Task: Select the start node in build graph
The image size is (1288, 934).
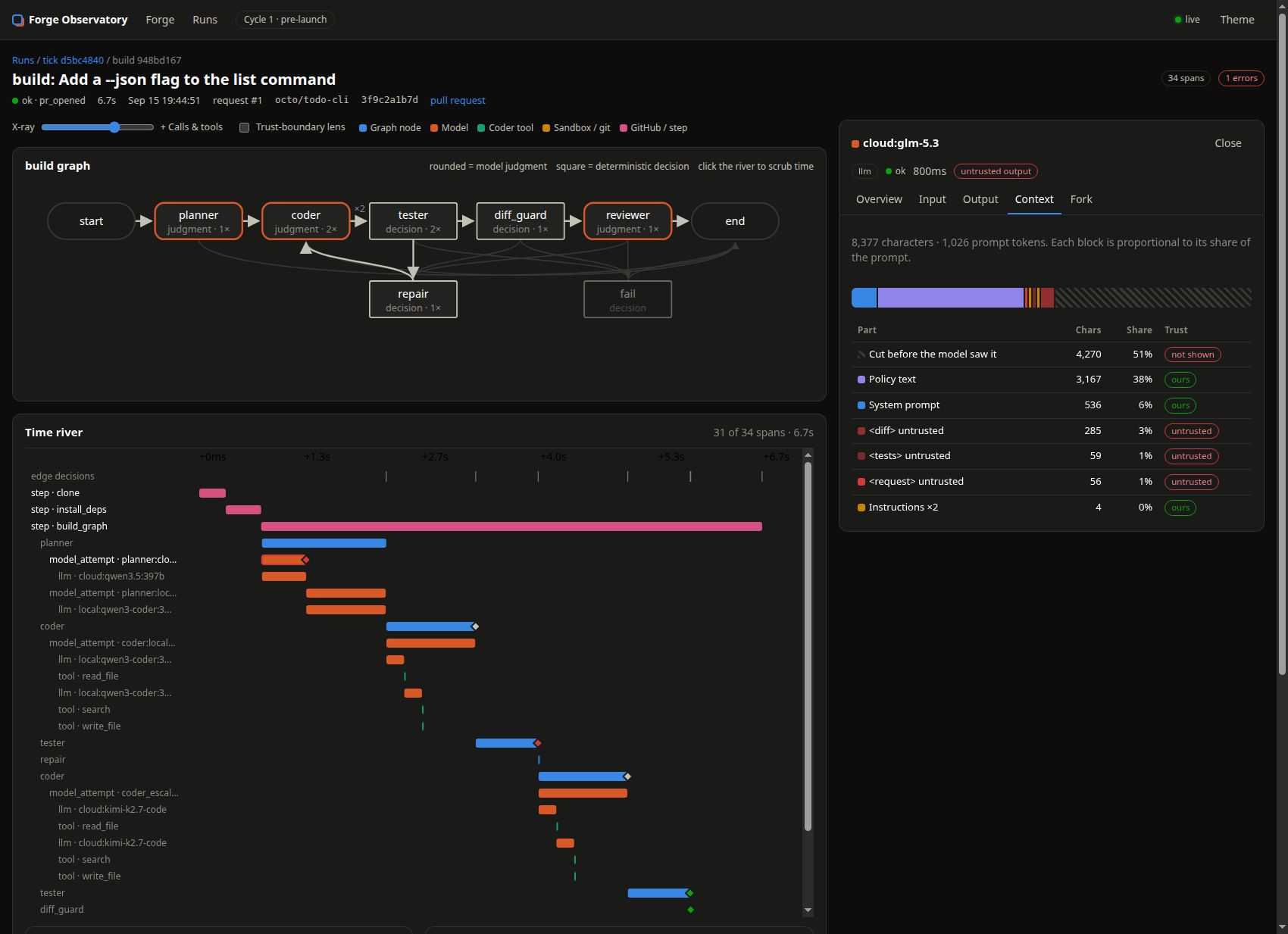Action: (x=91, y=221)
